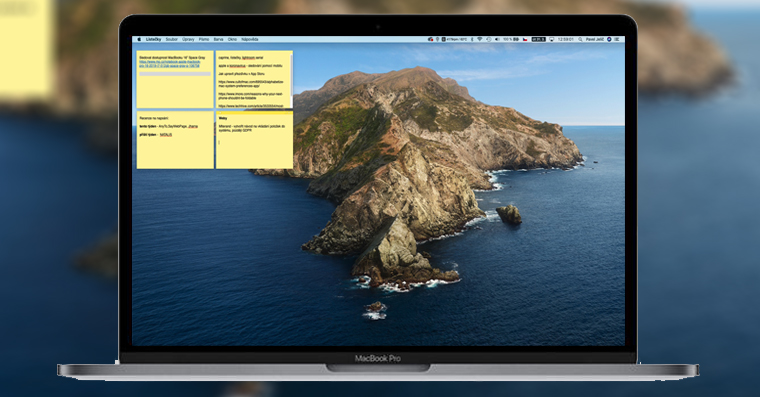Switch keyboard input via Czech flag icon

pyautogui.click(x=525, y=39)
